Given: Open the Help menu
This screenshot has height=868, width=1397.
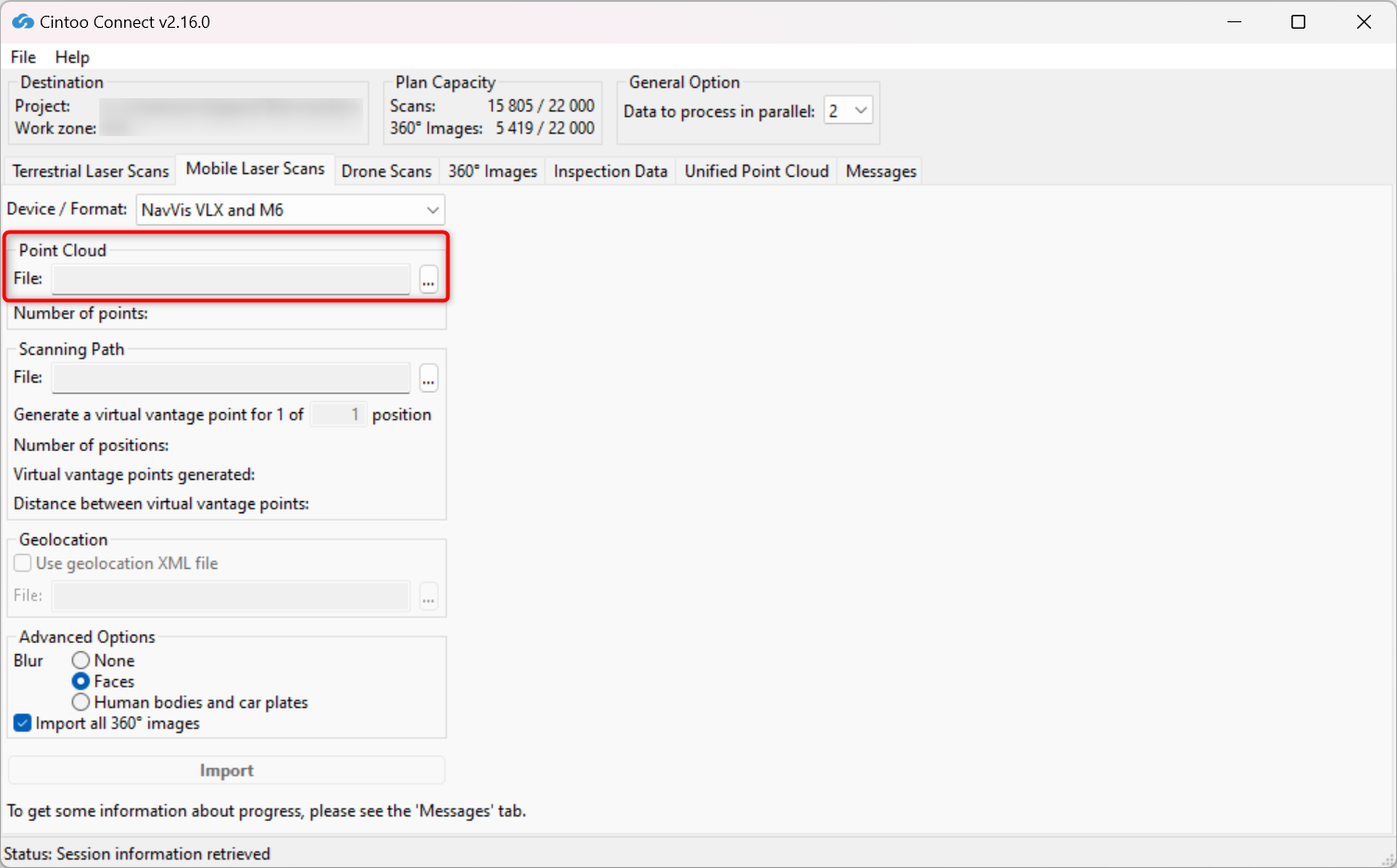Looking at the screenshot, I should point(72,57).
